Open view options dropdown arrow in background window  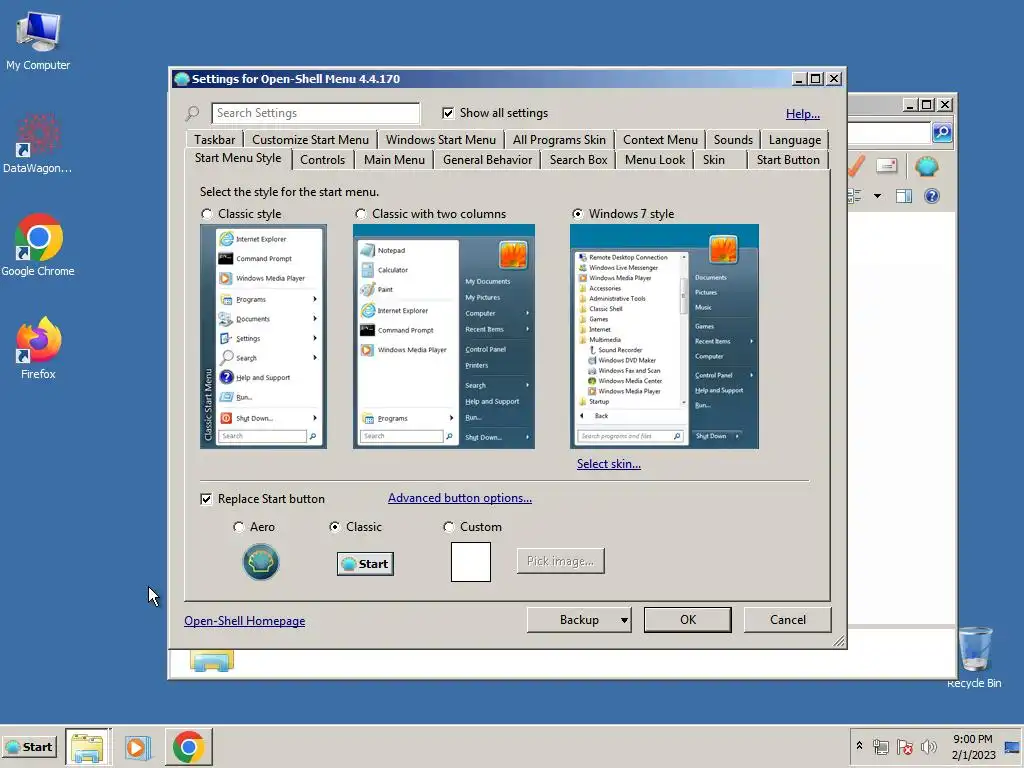coord(877,196)
